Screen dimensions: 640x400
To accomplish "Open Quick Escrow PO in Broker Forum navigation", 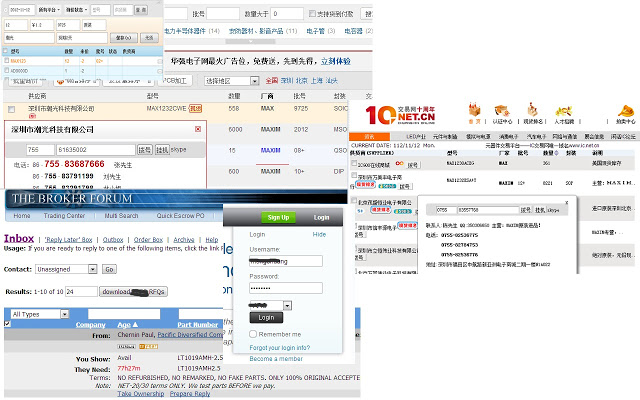I will [180, 216].
